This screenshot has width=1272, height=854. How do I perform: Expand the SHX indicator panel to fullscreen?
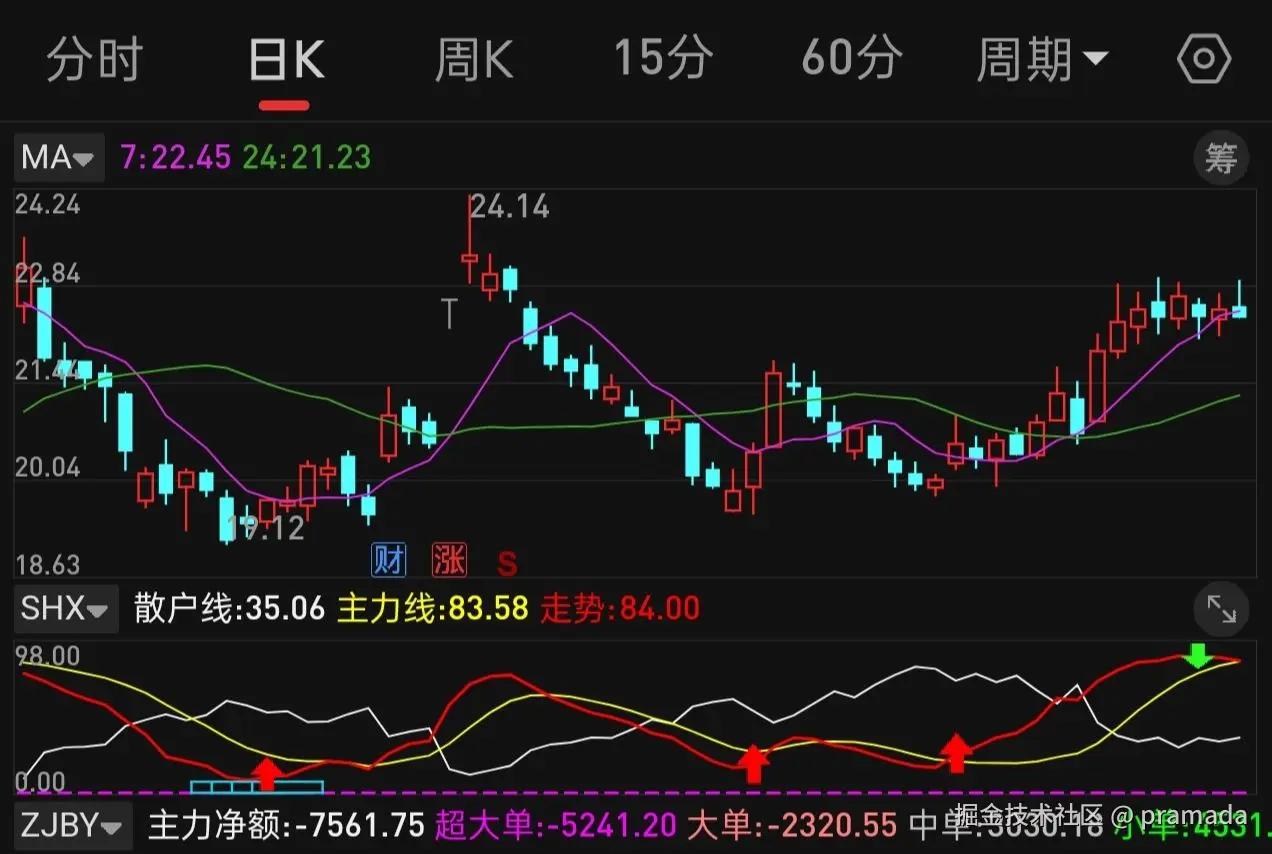tap(1221, 608)
